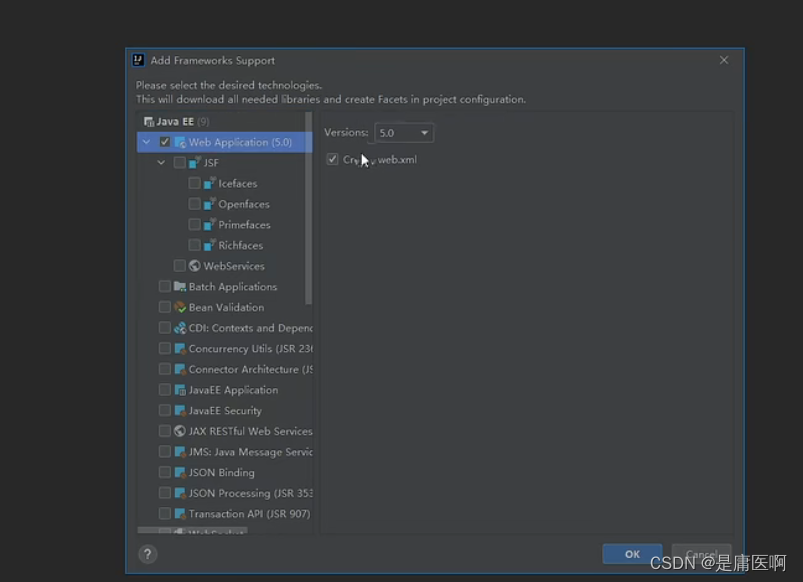Check the JavaEE Application checkbox

(x=164, y=390)
